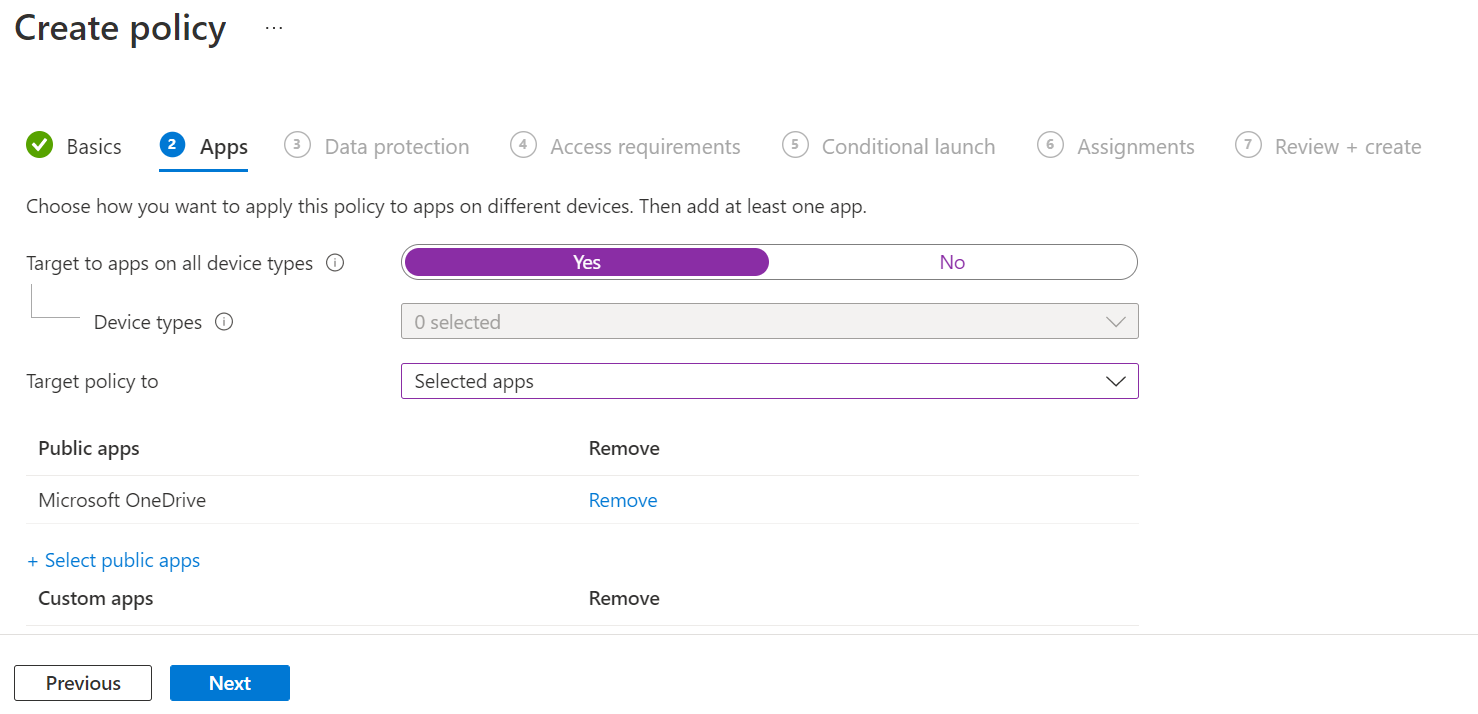Open the Review + create tab
The image size is (1478, 714).
tap(1347, 147)
